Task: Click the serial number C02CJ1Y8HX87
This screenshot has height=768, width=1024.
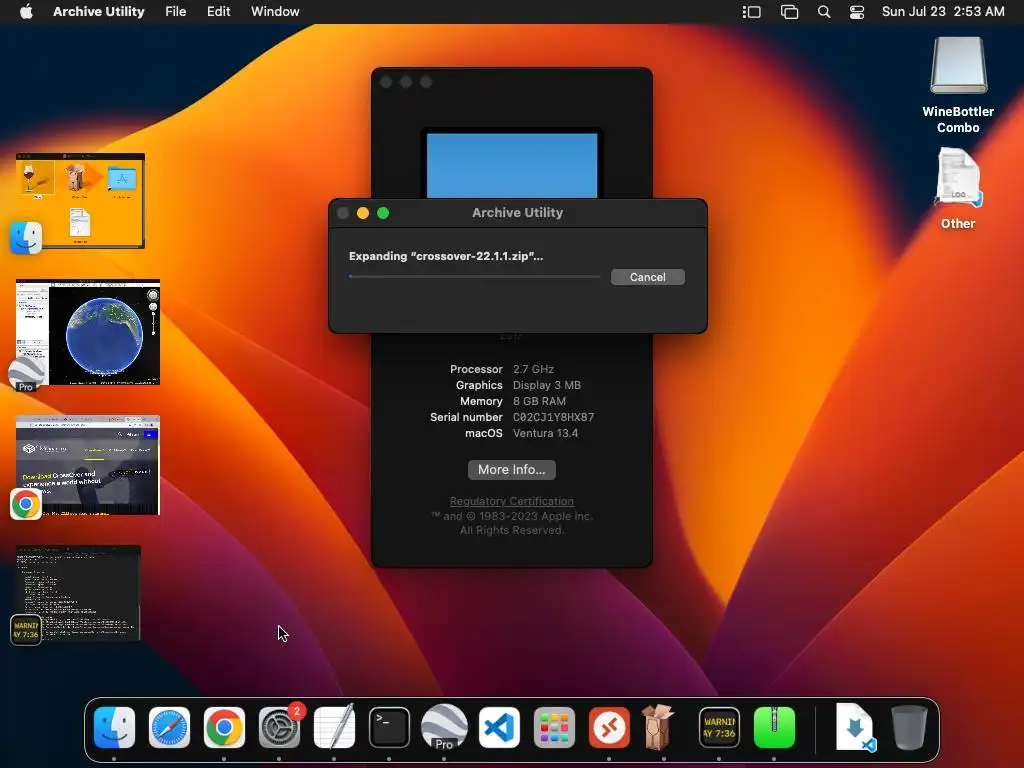Action: 553,417
